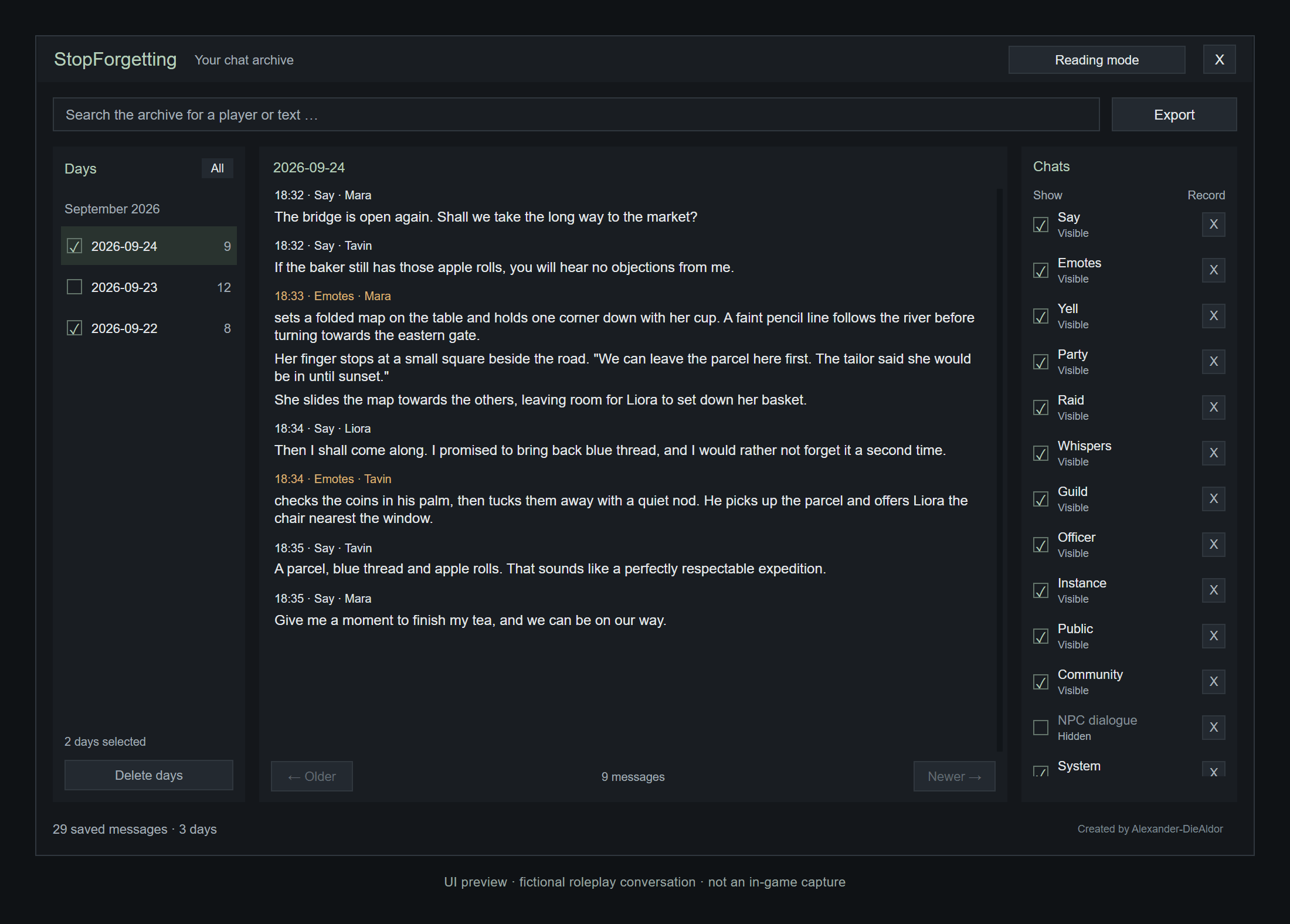Select All days in the Days panel
This screenshot has width=1290, height=924.
pyautogui.click(x=217, y=168)
